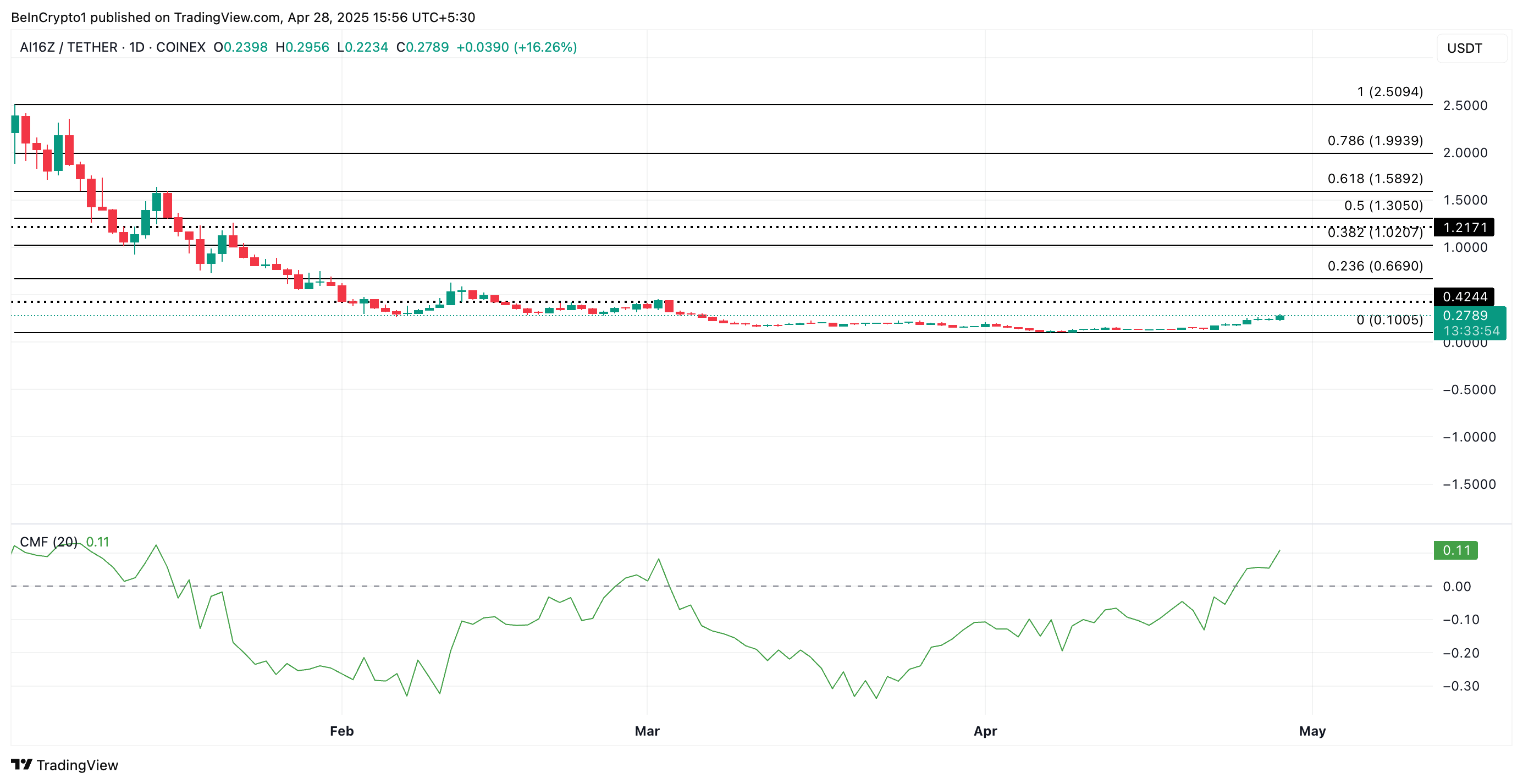Click the green 0.11 CMF value badge
The image size is (1523, 784).
click(1455, 550)
